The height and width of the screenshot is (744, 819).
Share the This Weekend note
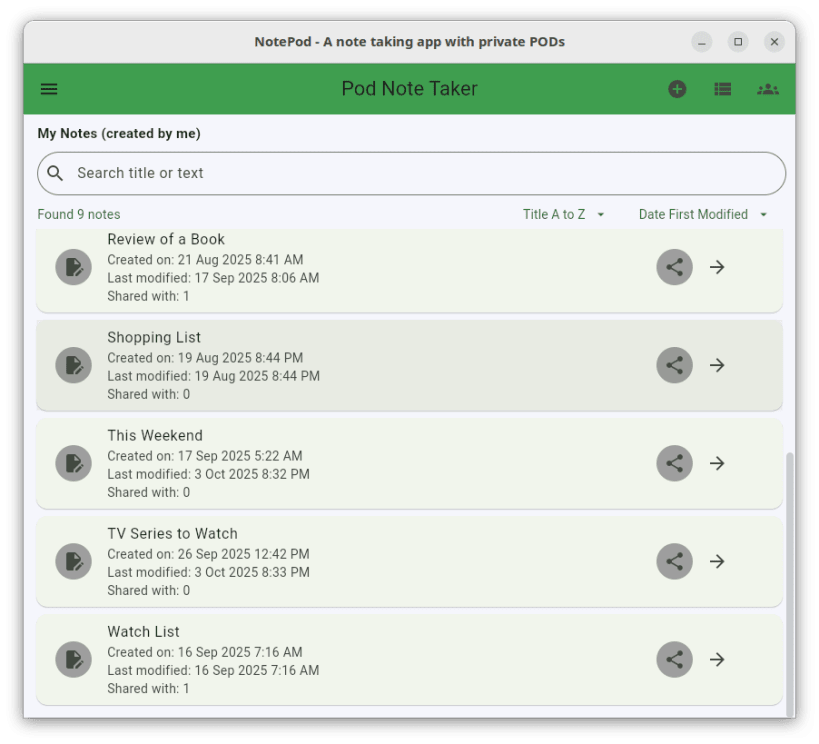[x=674, y=463]
